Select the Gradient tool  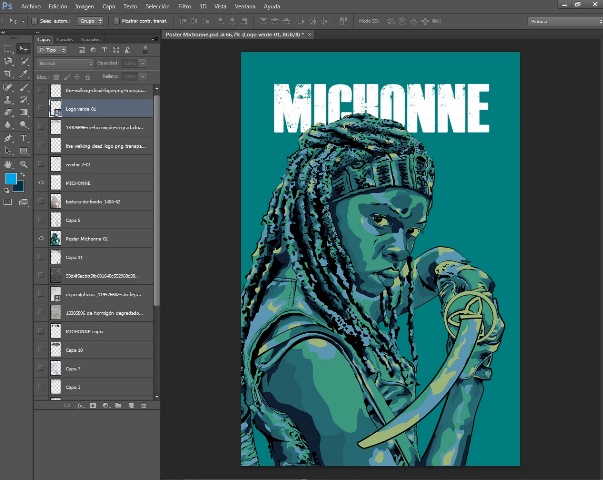pyautogui.click(x=24, y=112)
